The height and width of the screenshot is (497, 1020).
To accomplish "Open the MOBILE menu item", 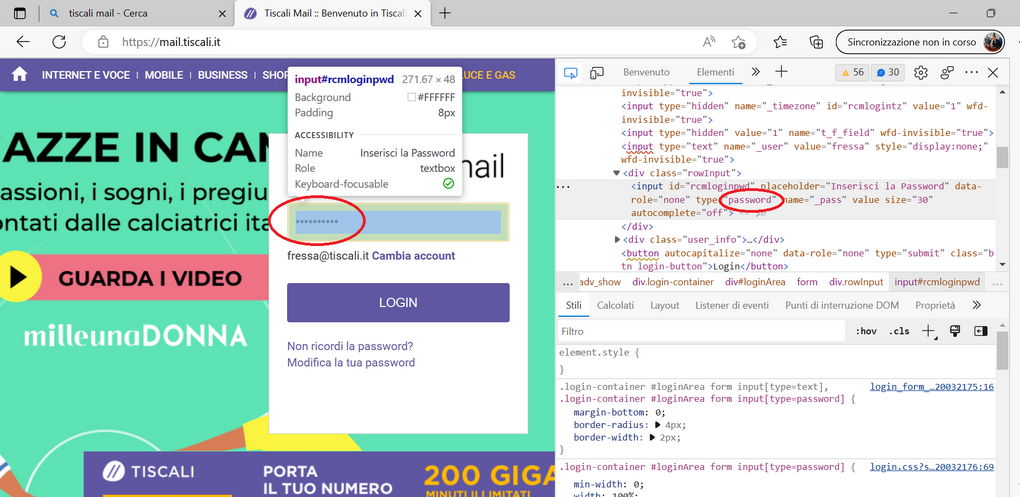I will pos(164,75).
